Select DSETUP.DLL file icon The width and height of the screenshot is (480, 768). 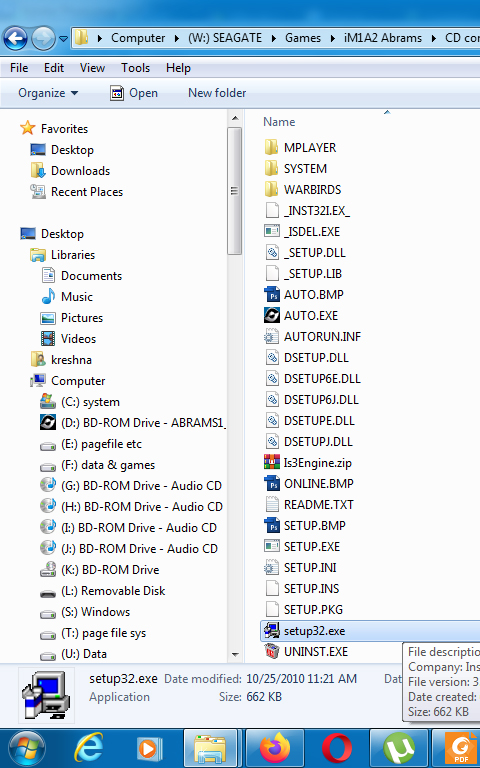(271, 358)
